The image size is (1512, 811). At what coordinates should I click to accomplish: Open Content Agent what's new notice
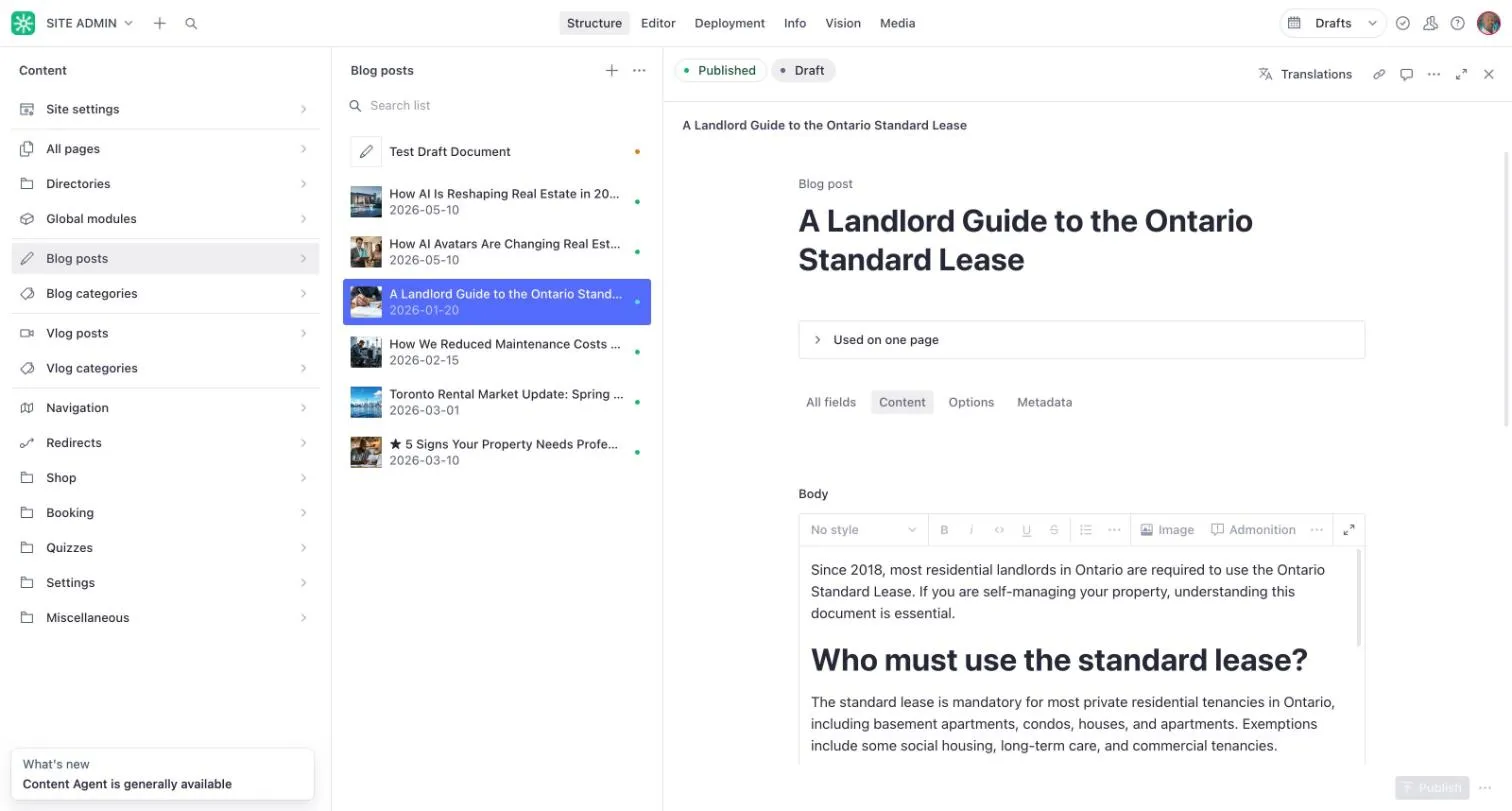click(162, 774)
